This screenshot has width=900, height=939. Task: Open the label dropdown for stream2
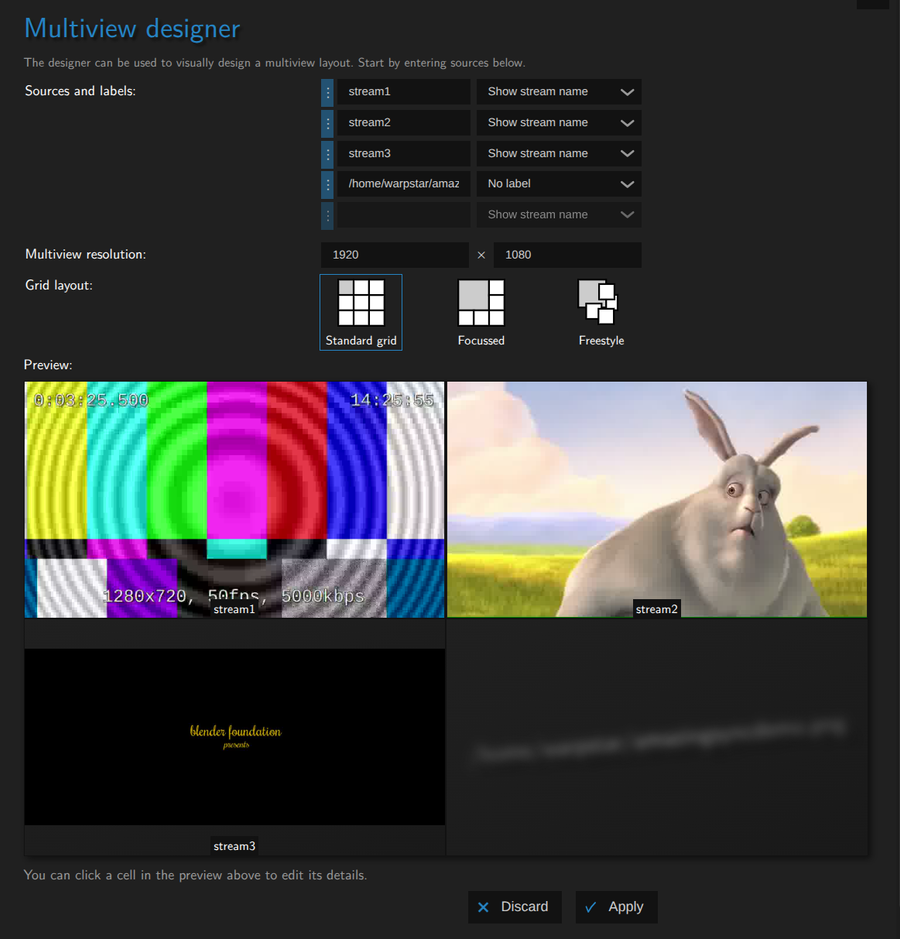pyautogui.click(x=559, y=123)
